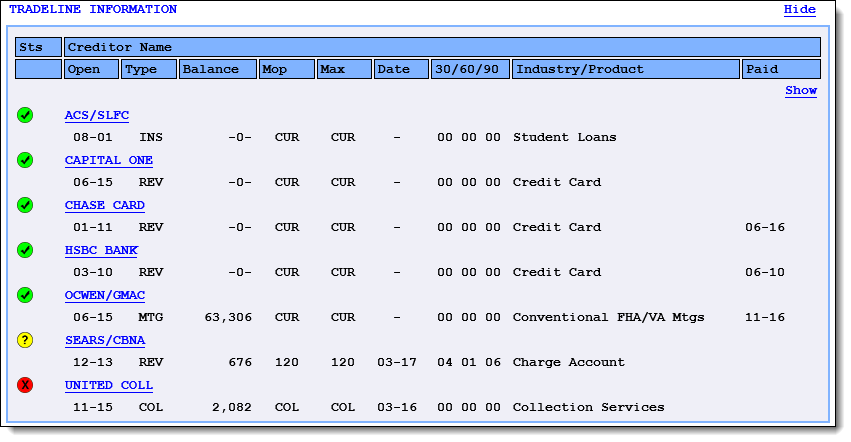Click the 11-15 open date for UNITED COLL
Image resolution: width=851 pixels, height=442 pixels.
tap(93, 408)
